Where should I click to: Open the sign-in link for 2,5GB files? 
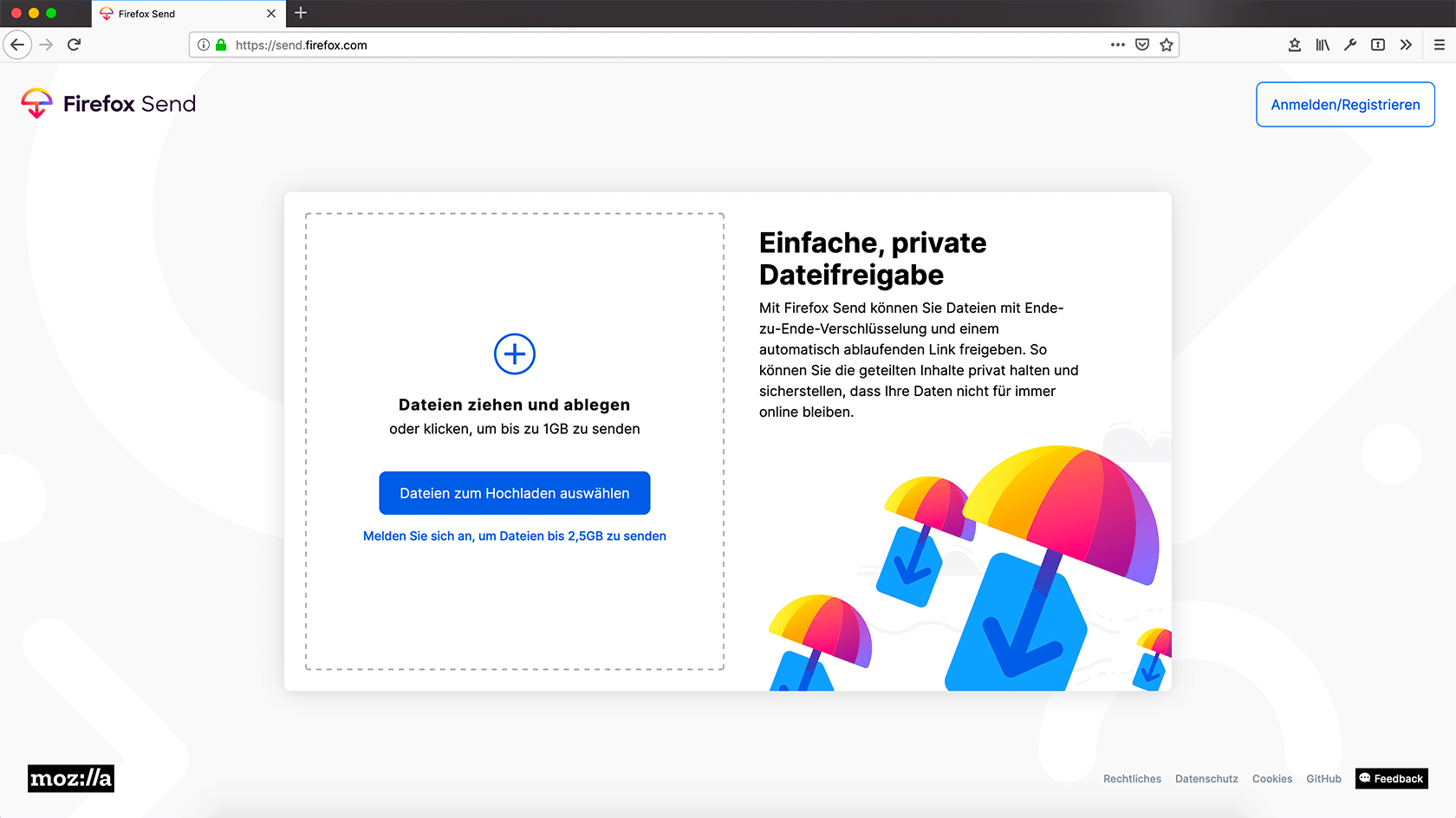[515, 536]
